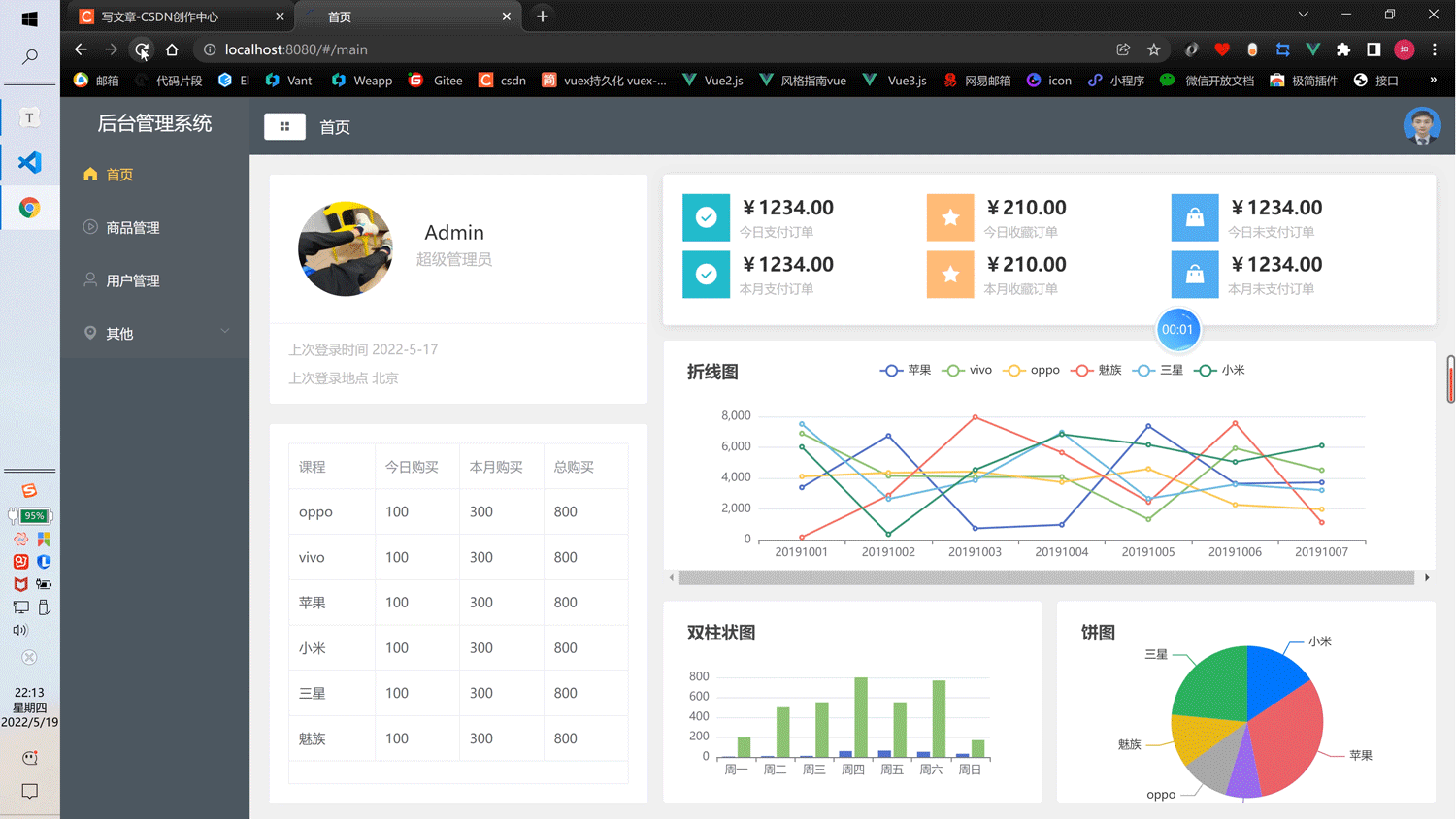Toggle the 小米 series in the line chart legend
Screen dimensions: 1456x819
pos(1219,370)
